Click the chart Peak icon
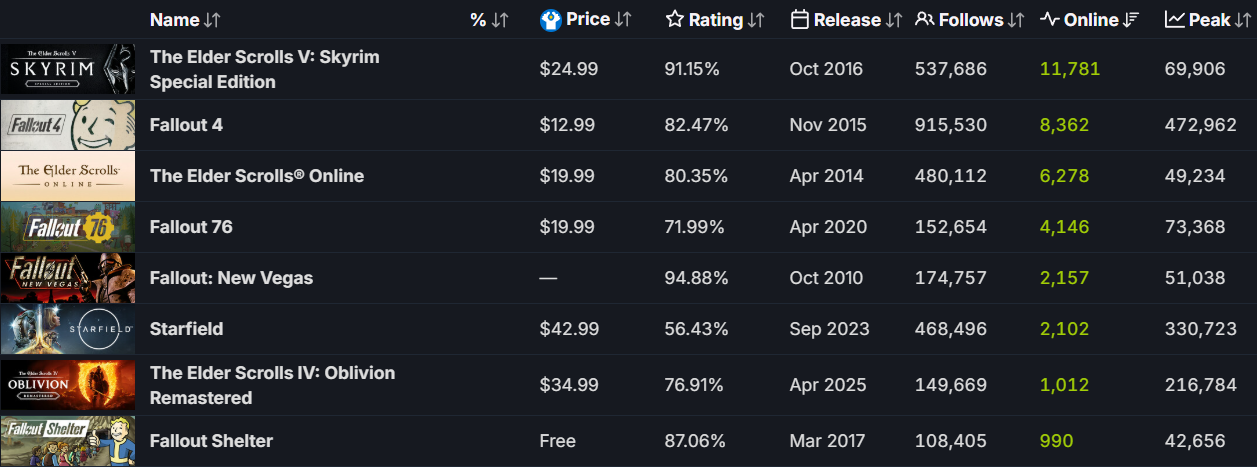Screen dimensions: 1257x467 [x=1175, y=20]
